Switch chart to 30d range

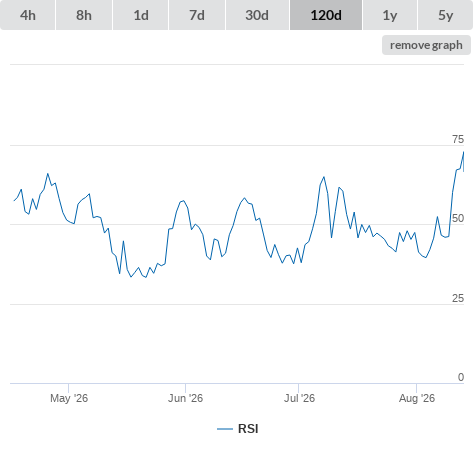(257, 15)
